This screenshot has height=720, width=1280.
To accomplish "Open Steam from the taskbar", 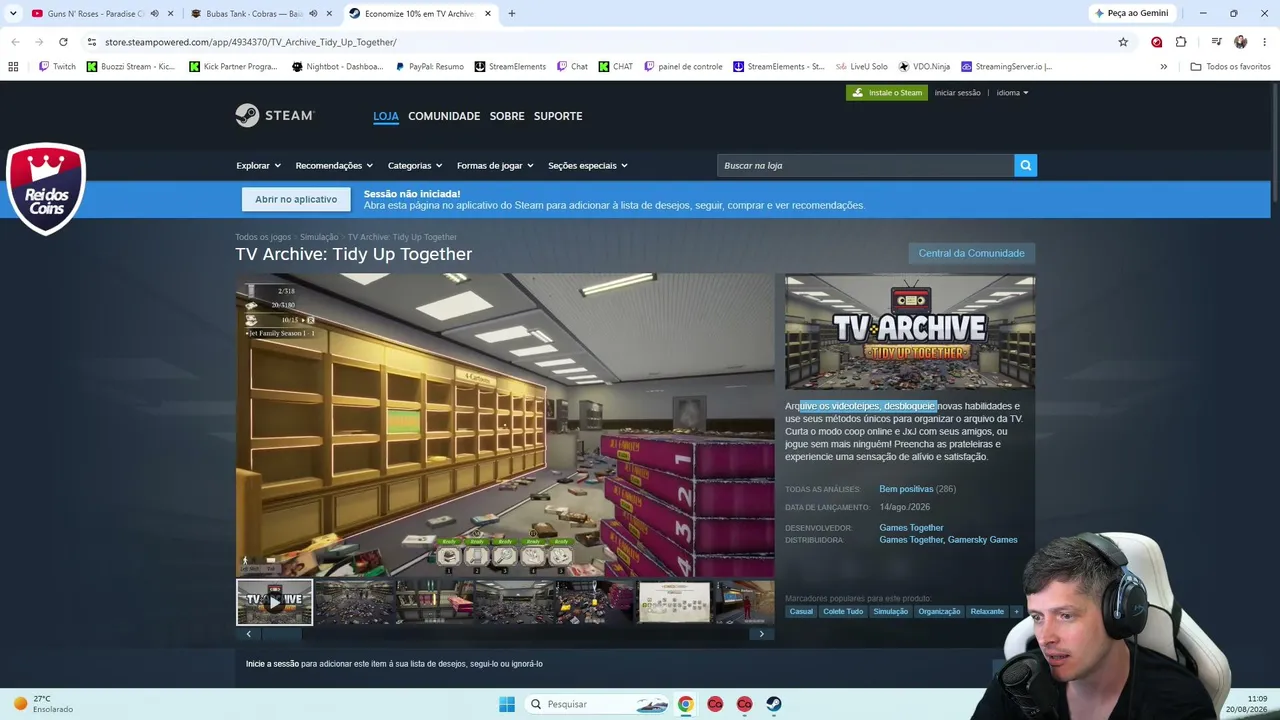I will click(774, 704).
